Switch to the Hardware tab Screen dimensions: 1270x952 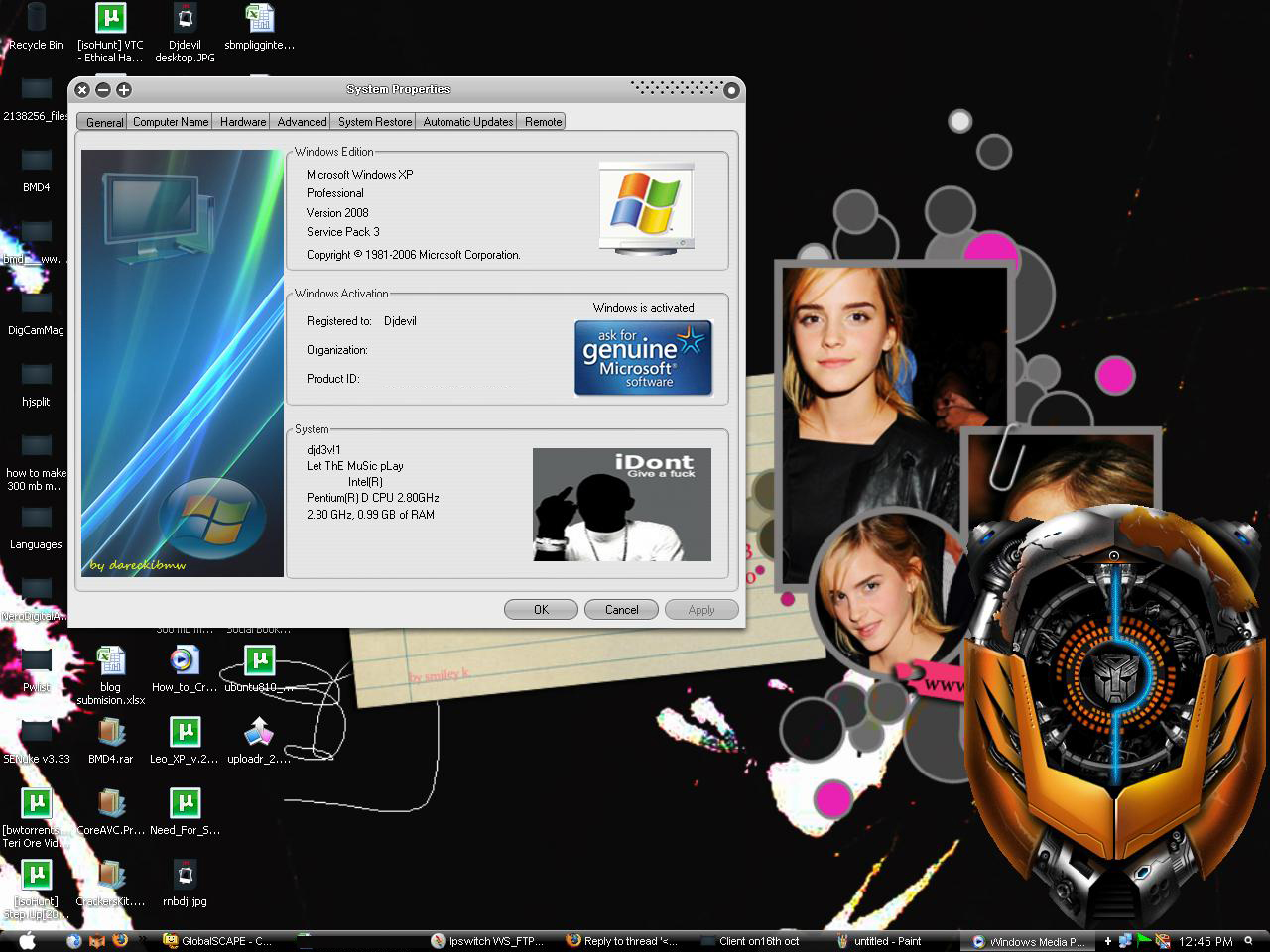pyautogui.click(x=243, y=122)
